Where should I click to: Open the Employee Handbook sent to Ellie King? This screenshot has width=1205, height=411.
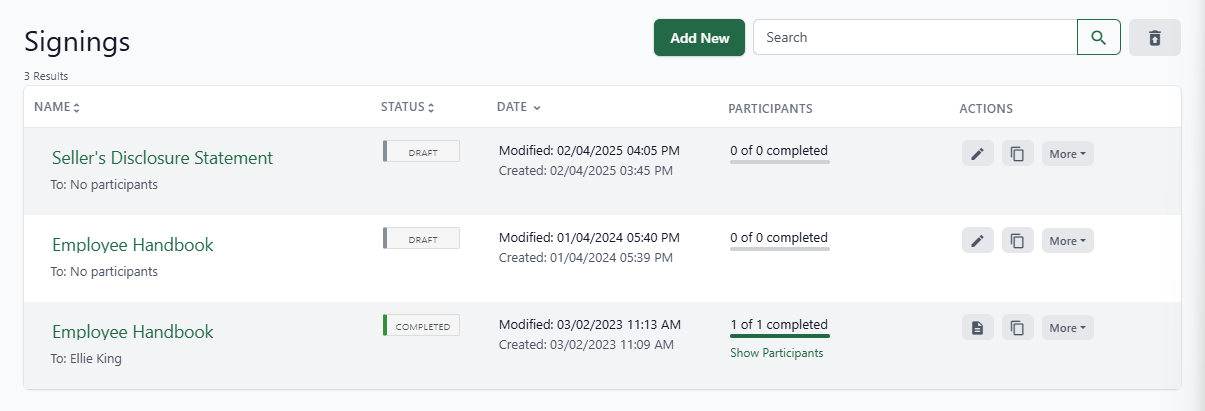(x=132, y=332)
